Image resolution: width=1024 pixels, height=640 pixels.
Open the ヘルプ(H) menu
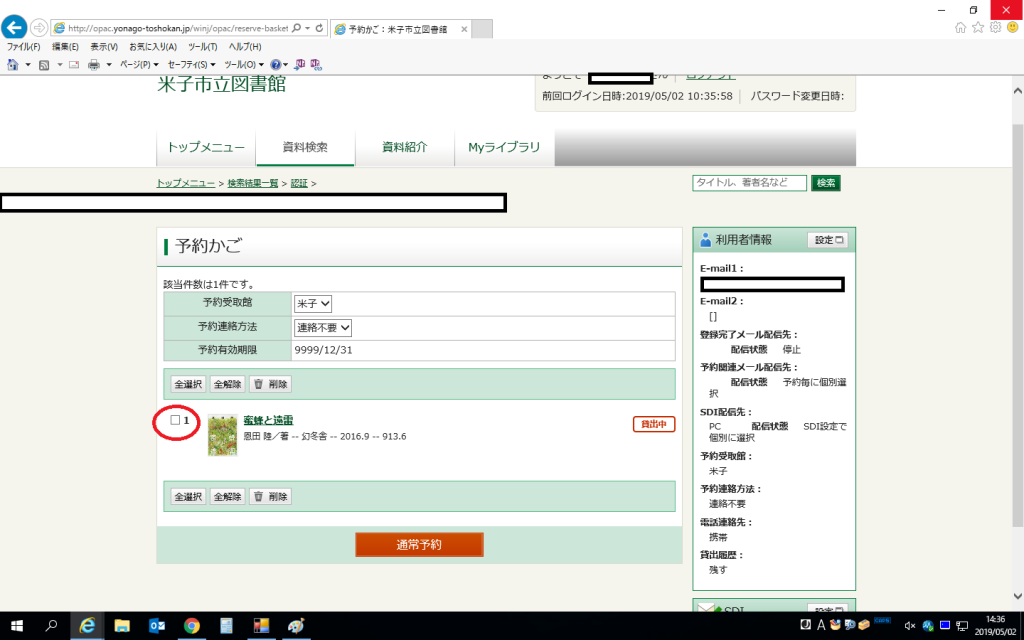click(245, 47)
